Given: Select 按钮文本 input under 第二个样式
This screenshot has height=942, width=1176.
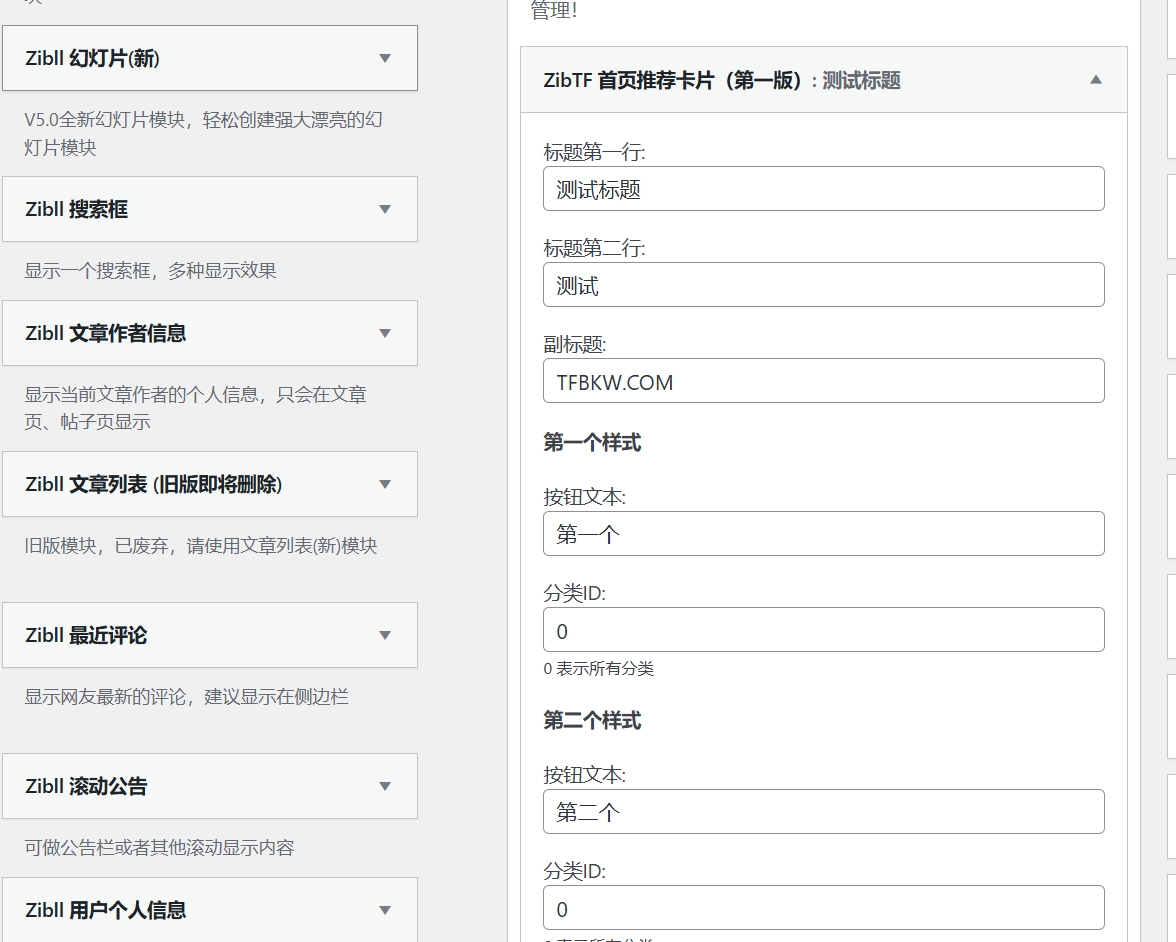Looking at the screenshot, I should click(822, 811).
